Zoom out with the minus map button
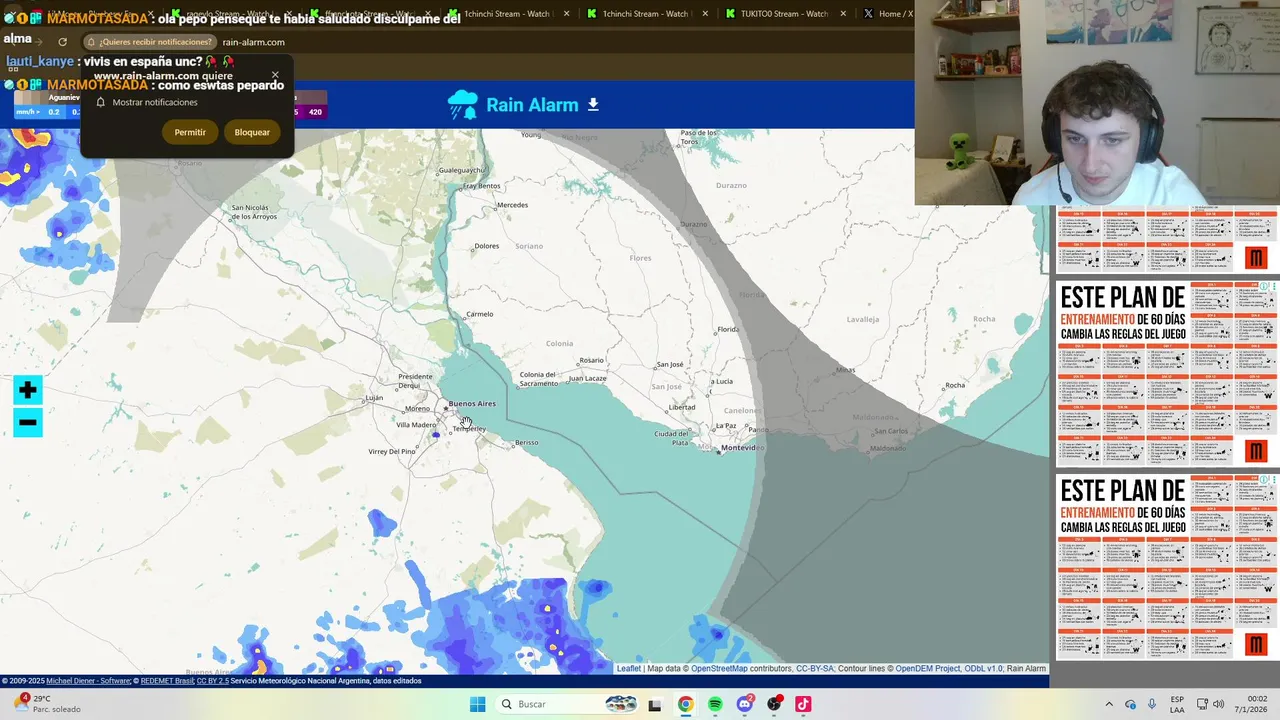Viewport: 1280px width, 720px height. (x=27, y=422)
